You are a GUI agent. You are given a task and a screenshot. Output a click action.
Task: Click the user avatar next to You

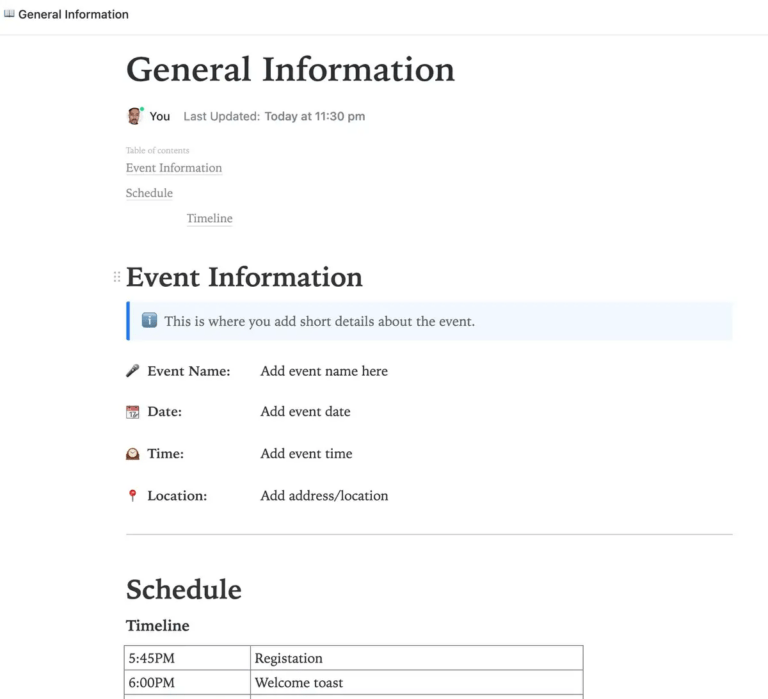(135, 116)
